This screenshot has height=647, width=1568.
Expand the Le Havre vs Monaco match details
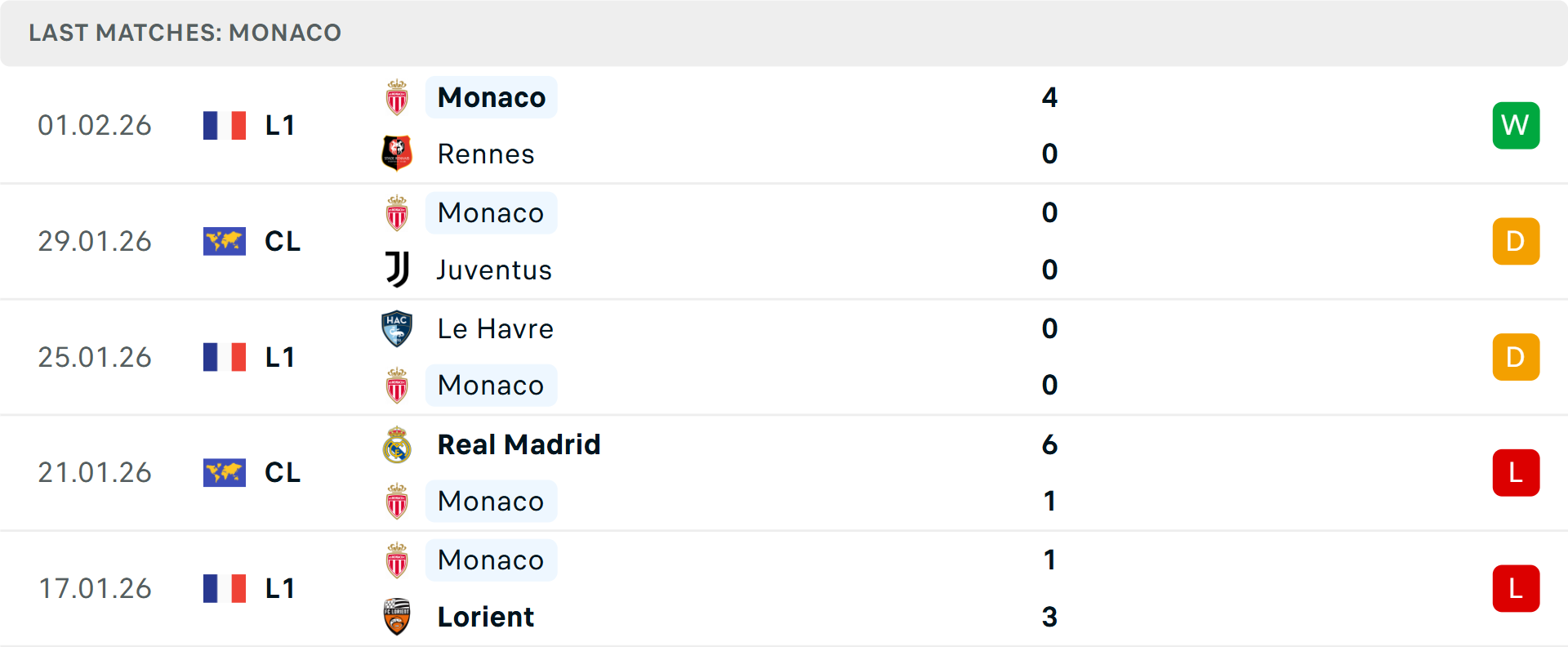pyautogui.click(x=784, y=357)
